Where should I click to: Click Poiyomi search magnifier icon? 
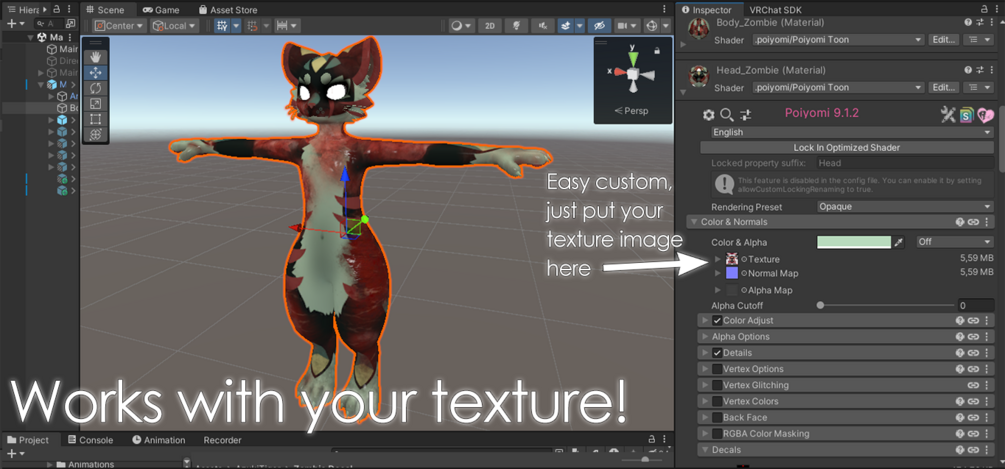(x=727, y=115)
